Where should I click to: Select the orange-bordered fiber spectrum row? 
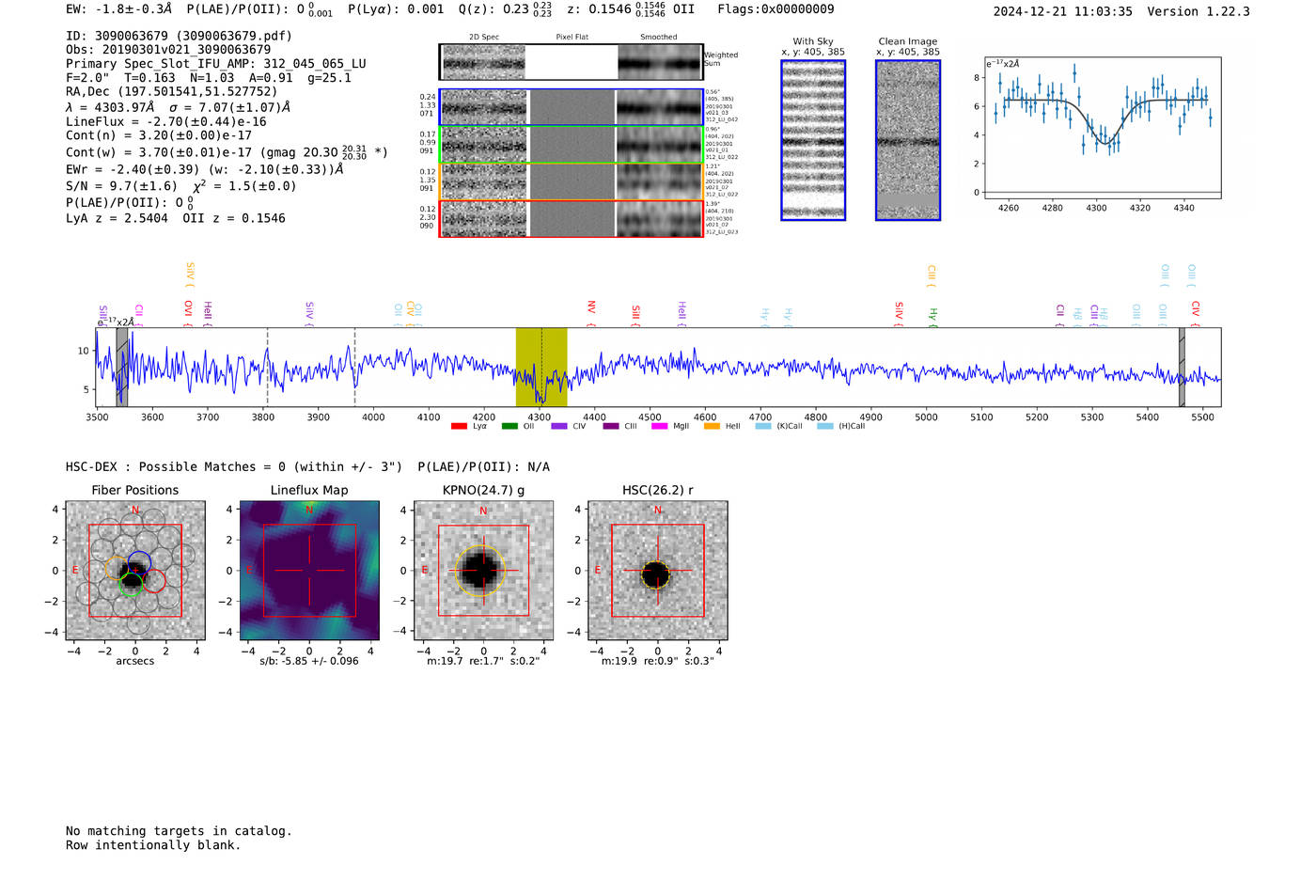click(571, 181)
